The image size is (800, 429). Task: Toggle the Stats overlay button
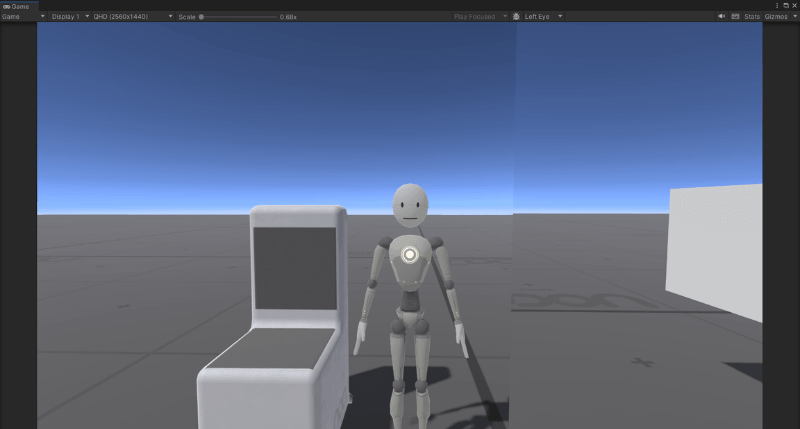coord(752,16)
